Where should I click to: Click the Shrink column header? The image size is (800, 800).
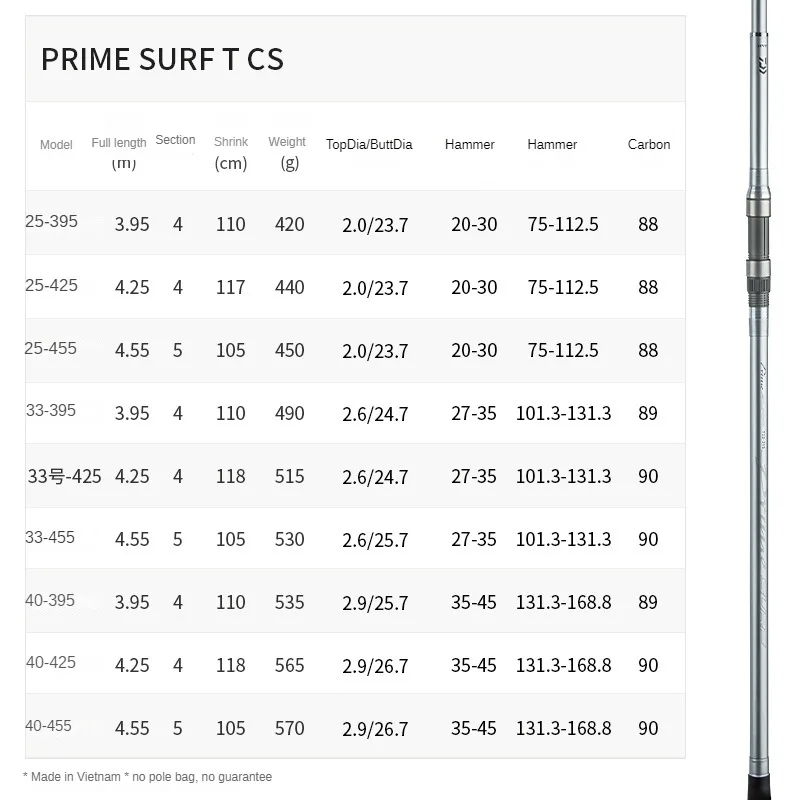230,142
